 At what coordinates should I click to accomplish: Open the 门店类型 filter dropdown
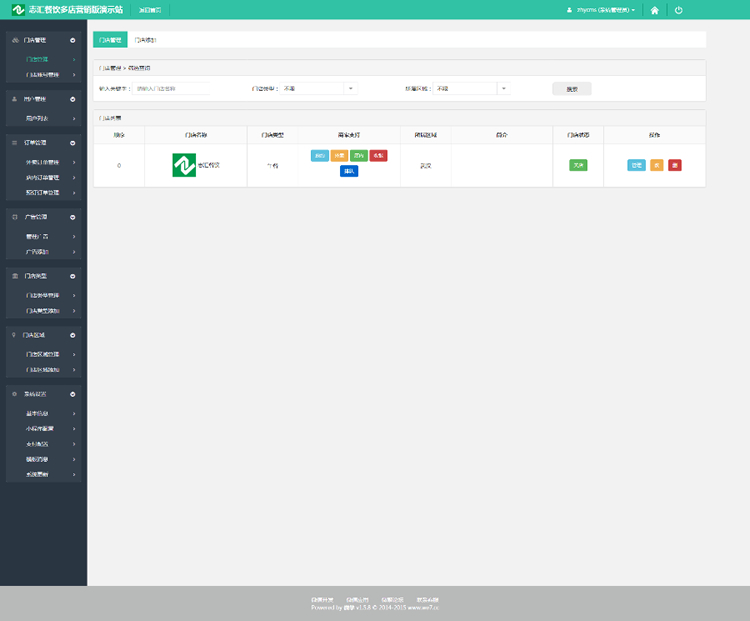click(x=350, y=88)
